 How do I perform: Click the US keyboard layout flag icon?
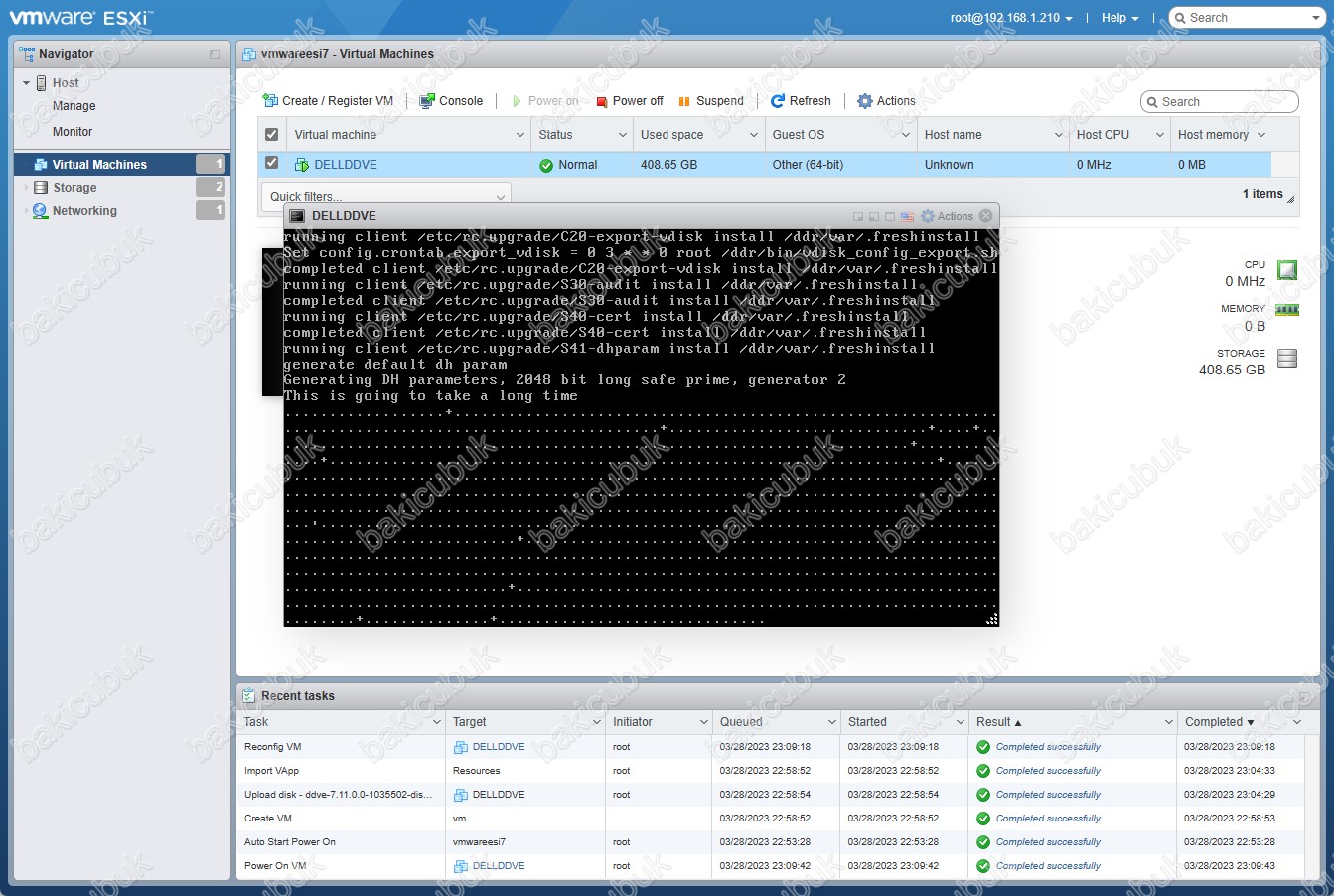(907, 216)
